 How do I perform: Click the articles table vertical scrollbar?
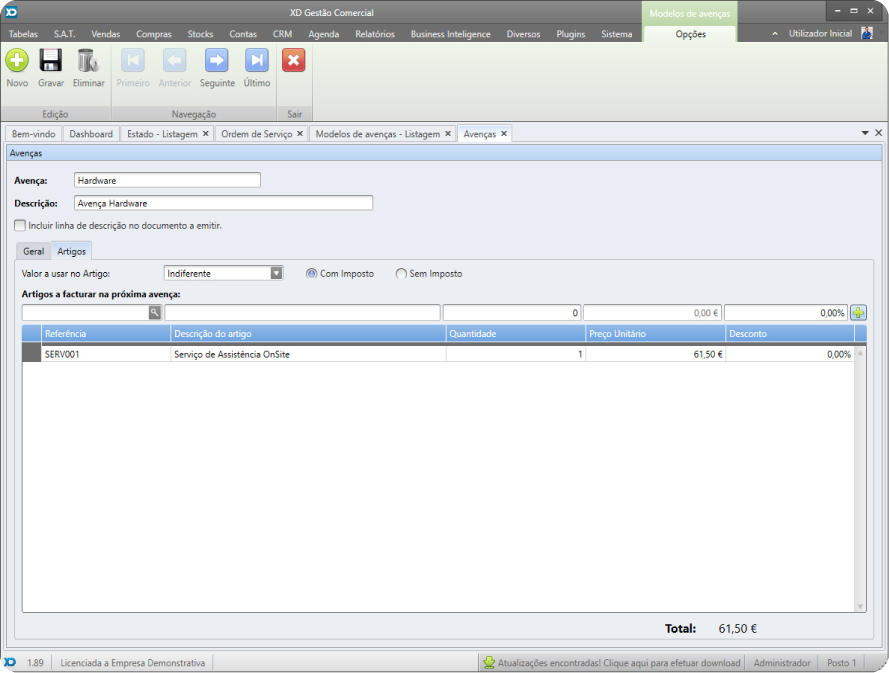(860, 478)
